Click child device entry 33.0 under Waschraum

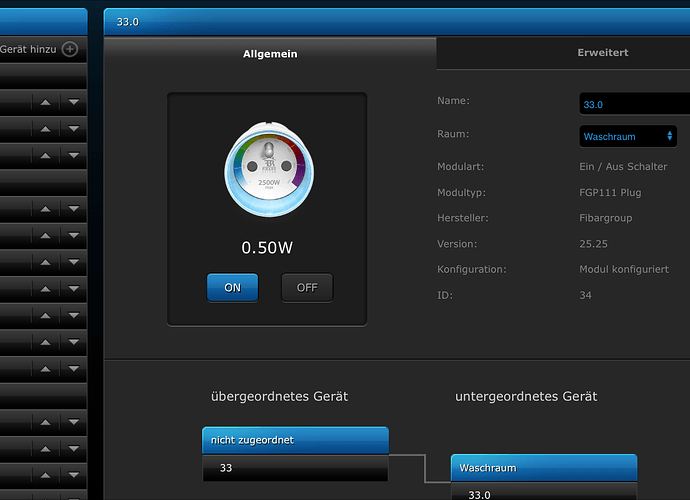coord(544,492)
